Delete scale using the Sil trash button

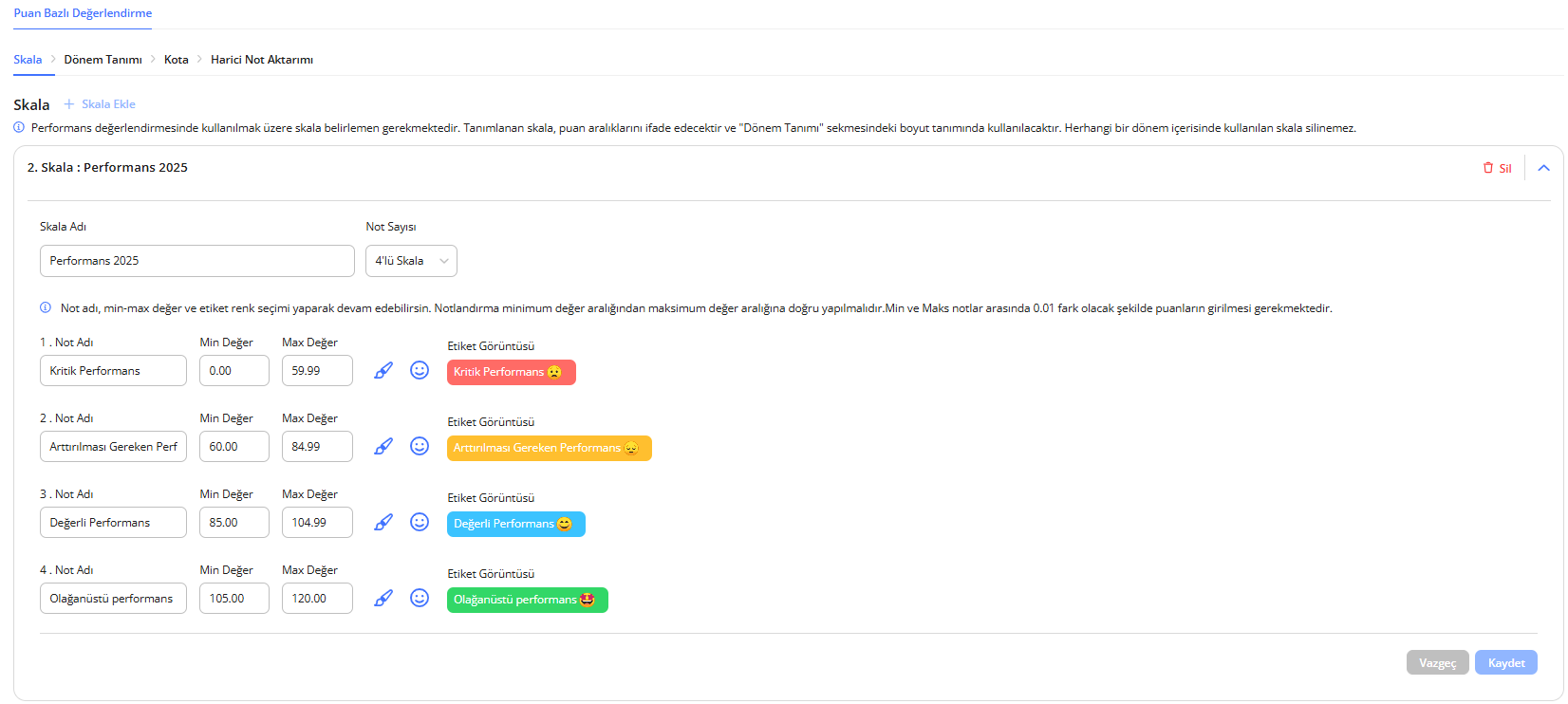tap(1497, 168)
